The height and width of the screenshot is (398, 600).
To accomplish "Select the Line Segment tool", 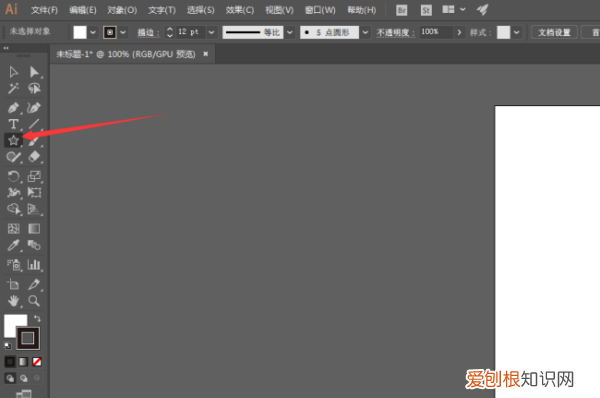I will pyautogui.click(x=34, y=124).
